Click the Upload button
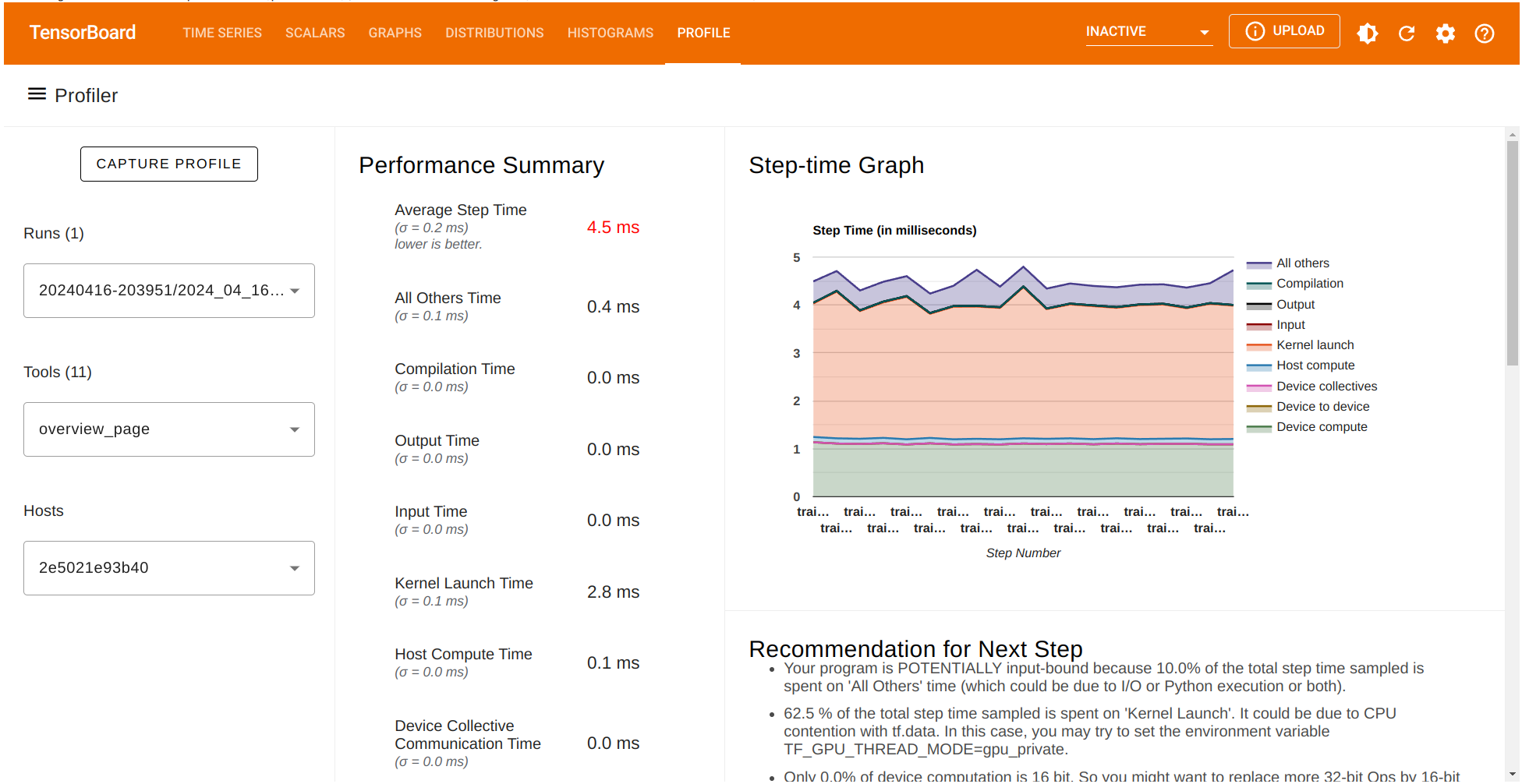Image resolution: width=1522 pixels, height=784 pixels. (1284, 31)
